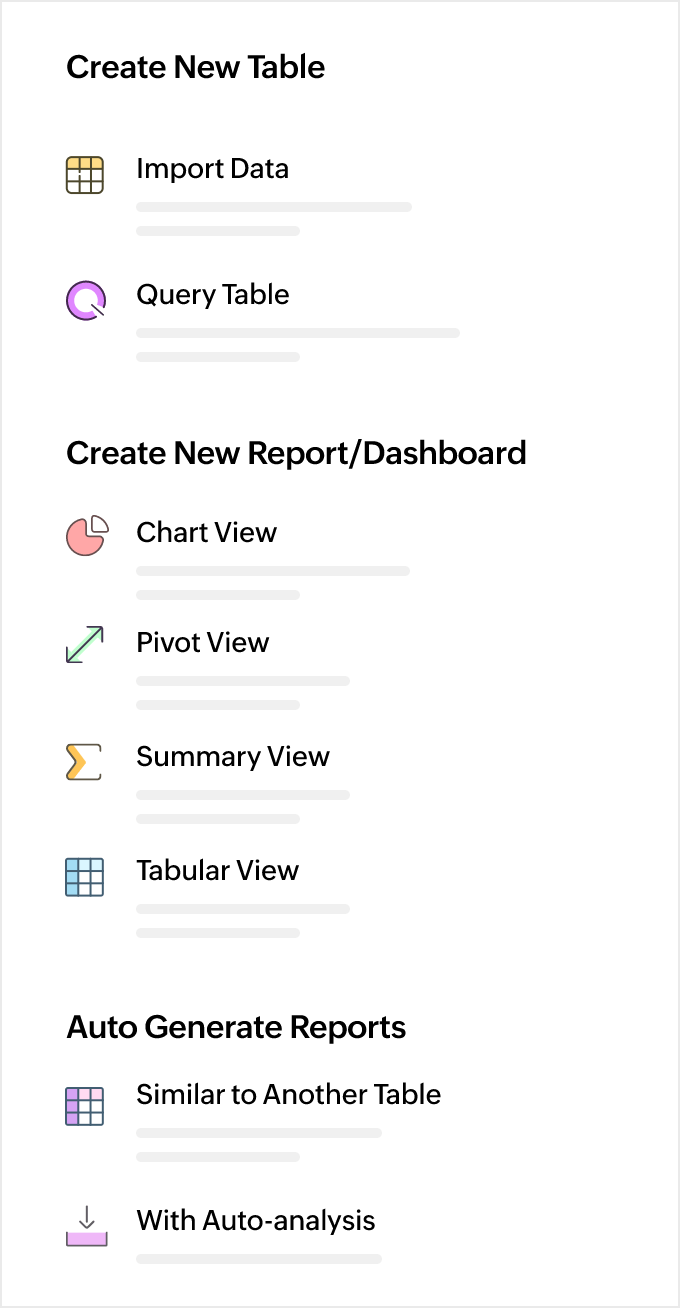Create a Tabular View
This screenshot has height=1308, width=680.
pos(217,871)
